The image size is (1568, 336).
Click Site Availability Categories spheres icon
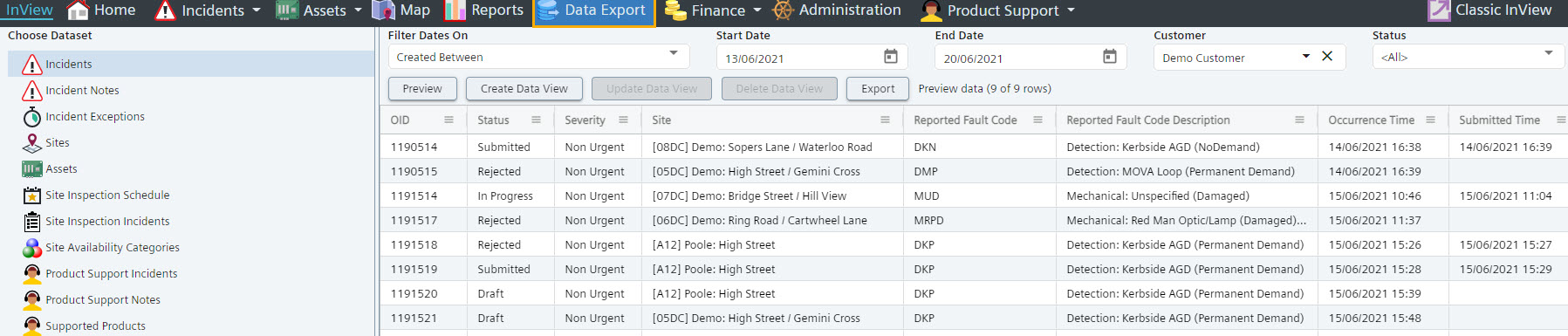point(32,248)
